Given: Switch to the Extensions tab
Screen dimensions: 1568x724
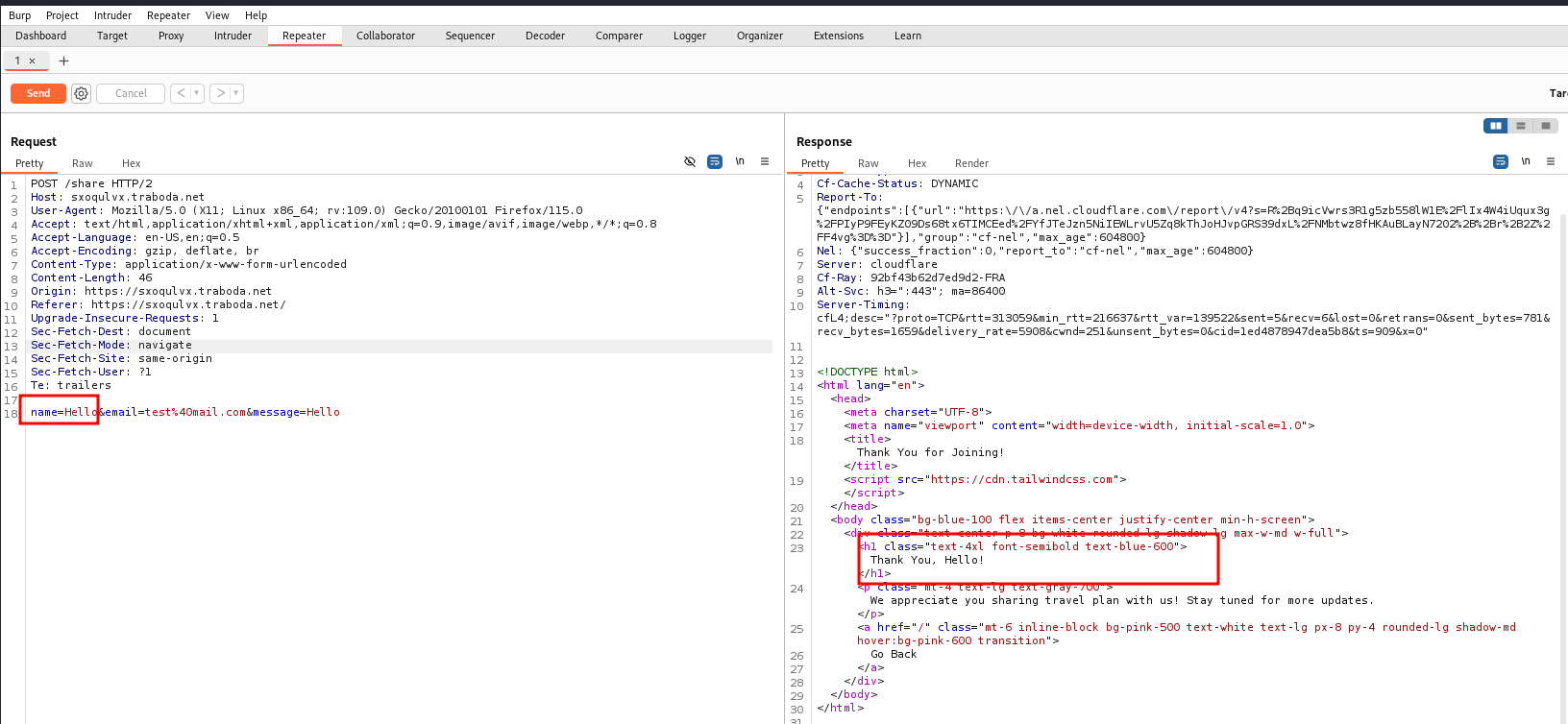Looking at the screenshot, I should [x=839, y=36].
